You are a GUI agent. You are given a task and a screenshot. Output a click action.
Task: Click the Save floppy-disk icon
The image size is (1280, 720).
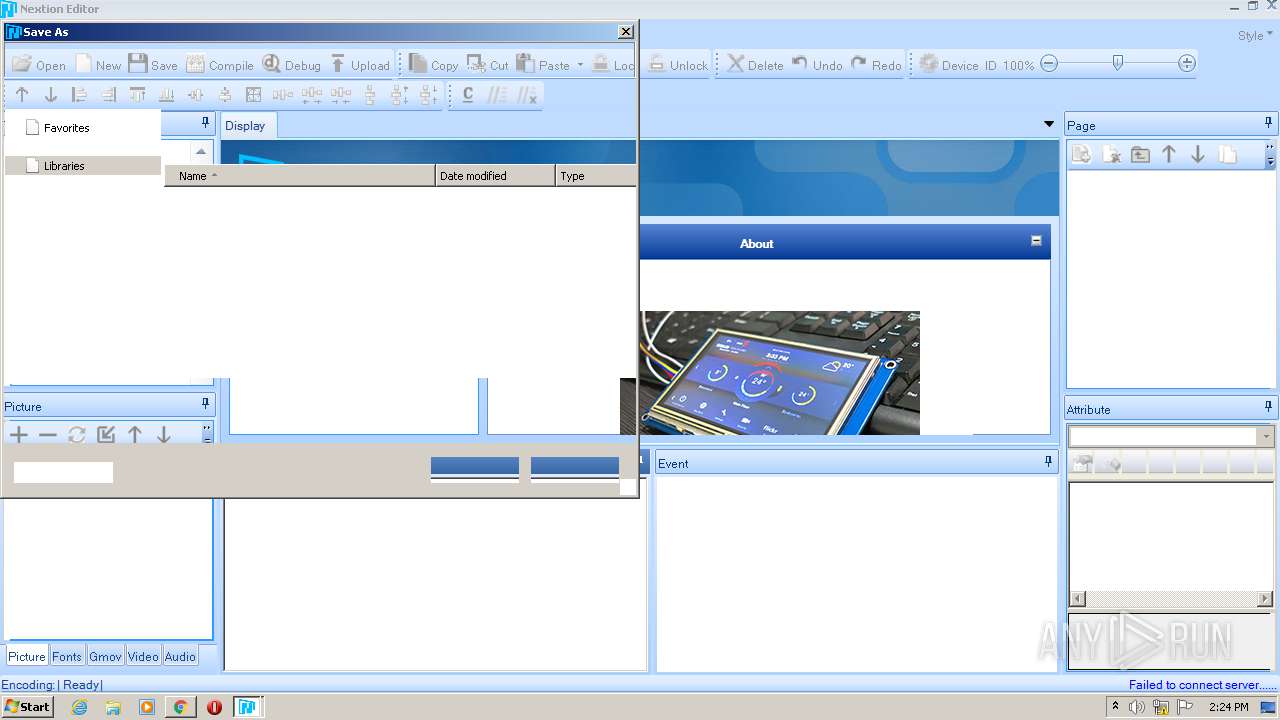coord(153,64)
